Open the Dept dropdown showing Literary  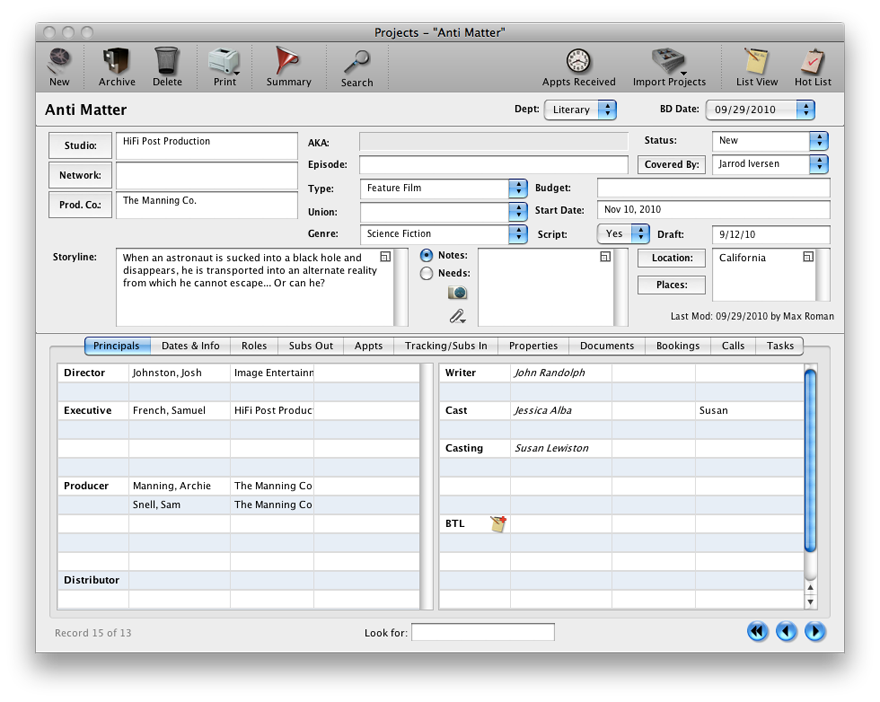pos(580,109)
